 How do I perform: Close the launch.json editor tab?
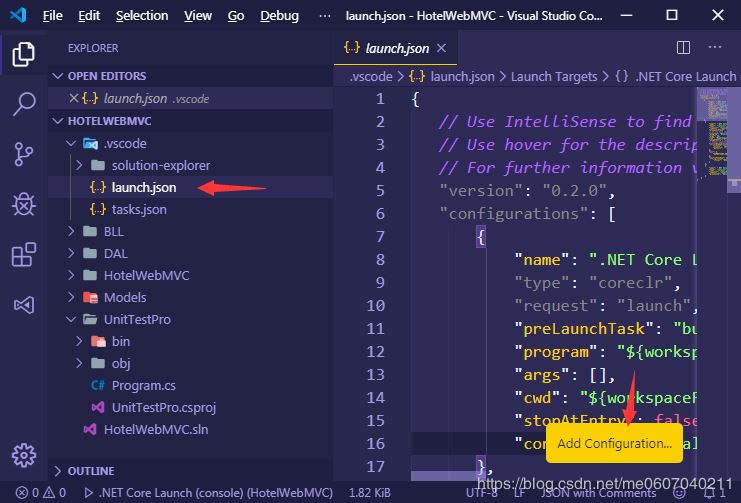(441, 47)
